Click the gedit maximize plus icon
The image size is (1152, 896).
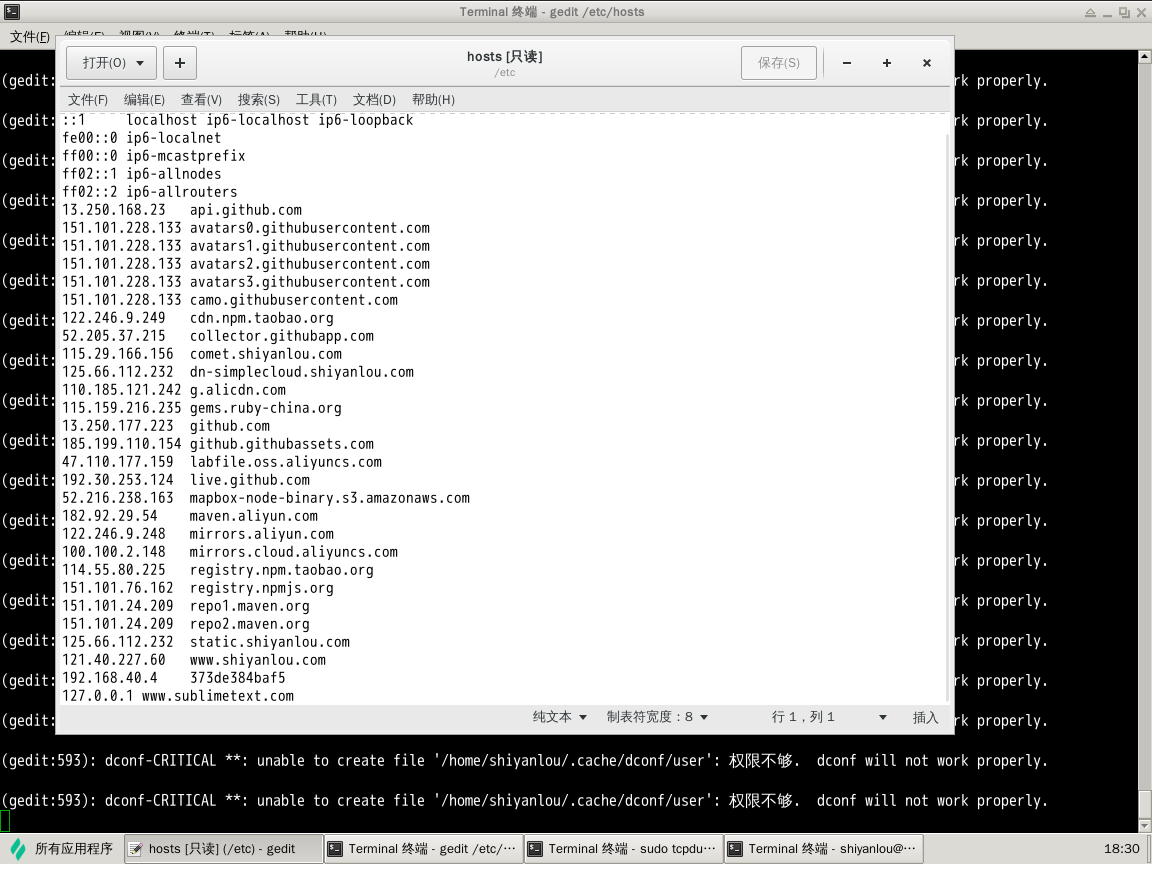(887, 63)
